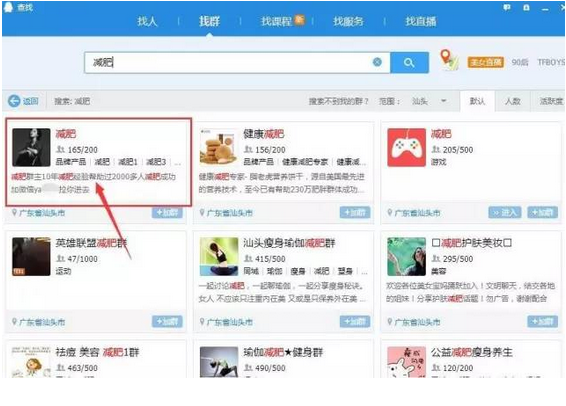Click the 进入 button on gamepad group

click(x=505, y=213)
